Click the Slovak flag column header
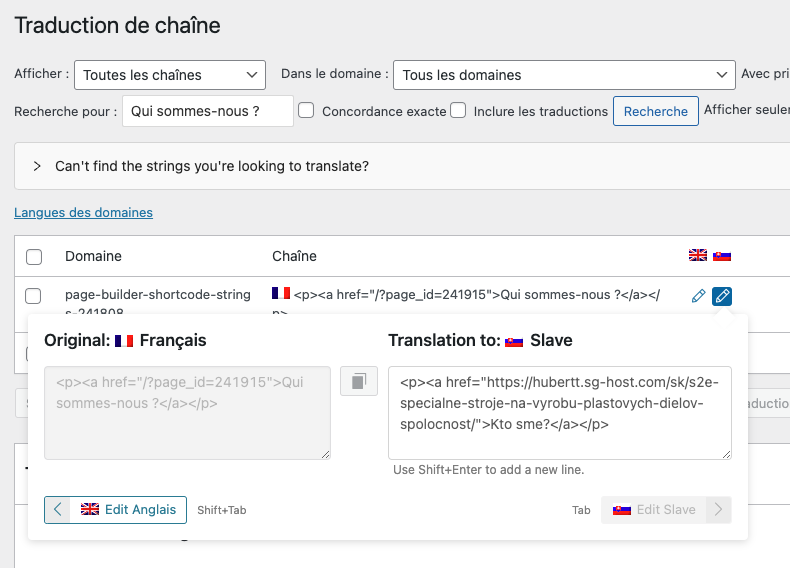 [722, 256]
